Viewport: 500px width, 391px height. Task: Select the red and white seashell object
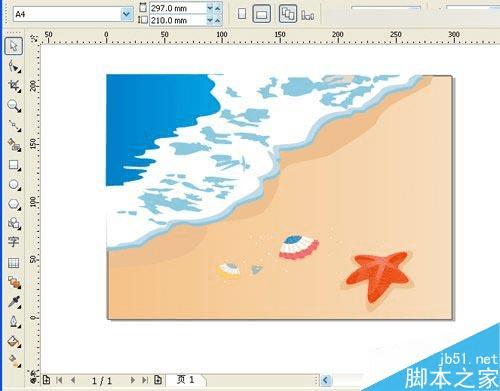coord(298,247)
